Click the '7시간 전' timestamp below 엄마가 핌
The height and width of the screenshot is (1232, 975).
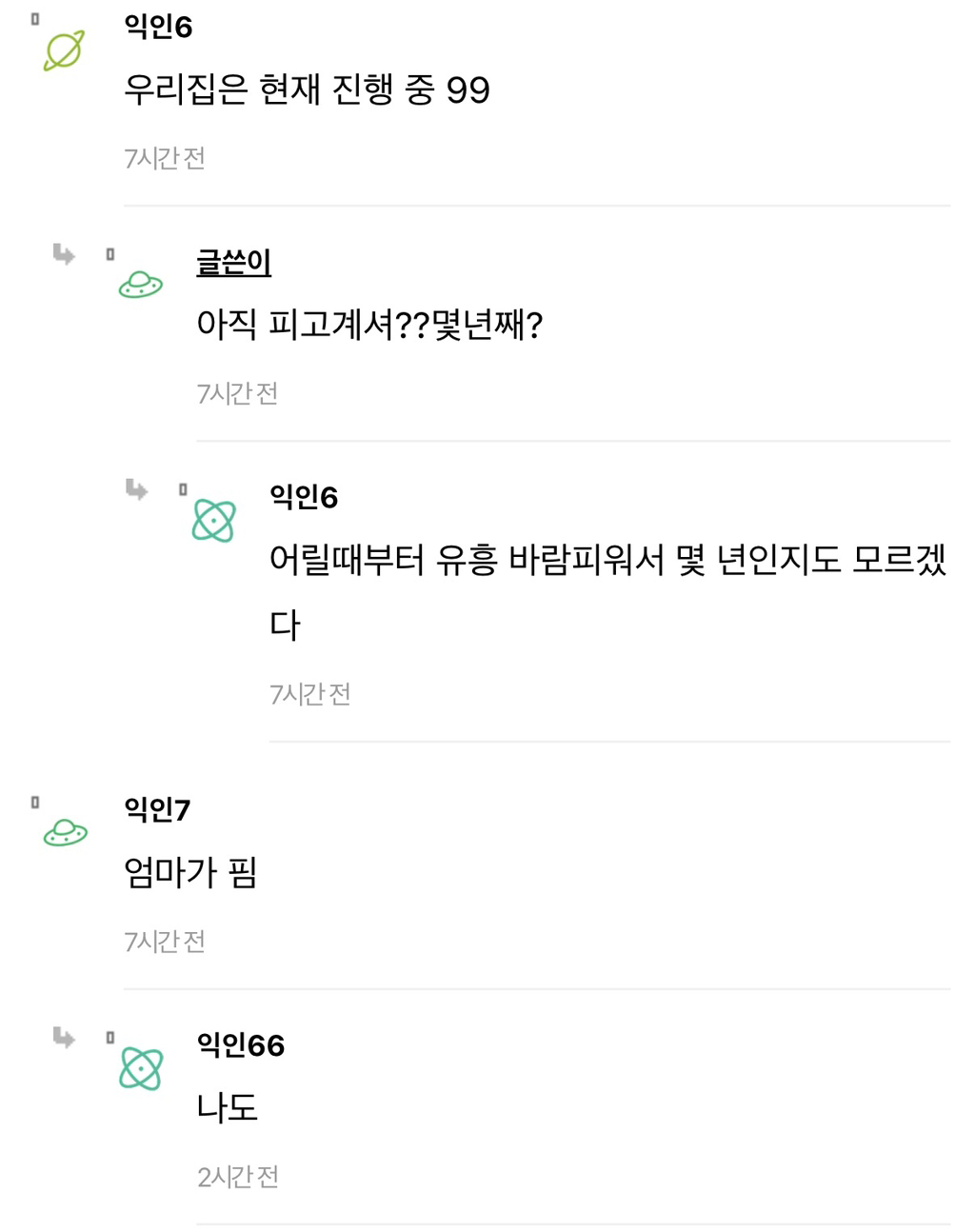[165, 942]
